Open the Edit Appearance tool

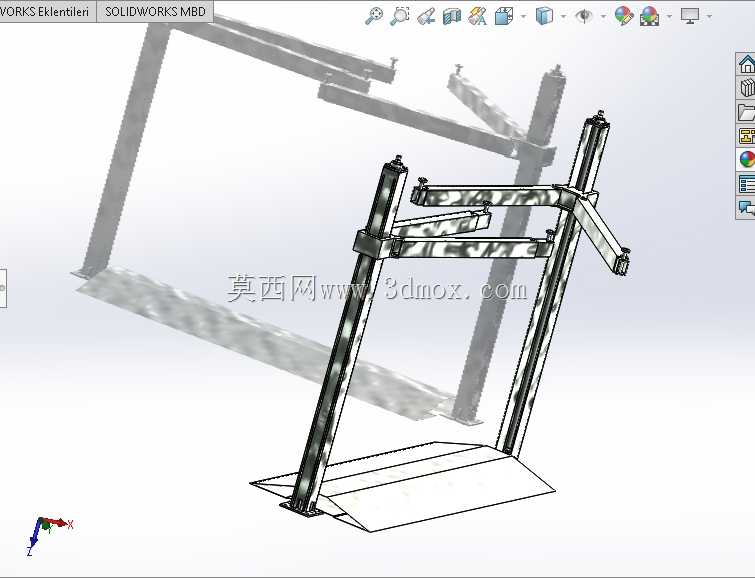click(x=624, y=16)
